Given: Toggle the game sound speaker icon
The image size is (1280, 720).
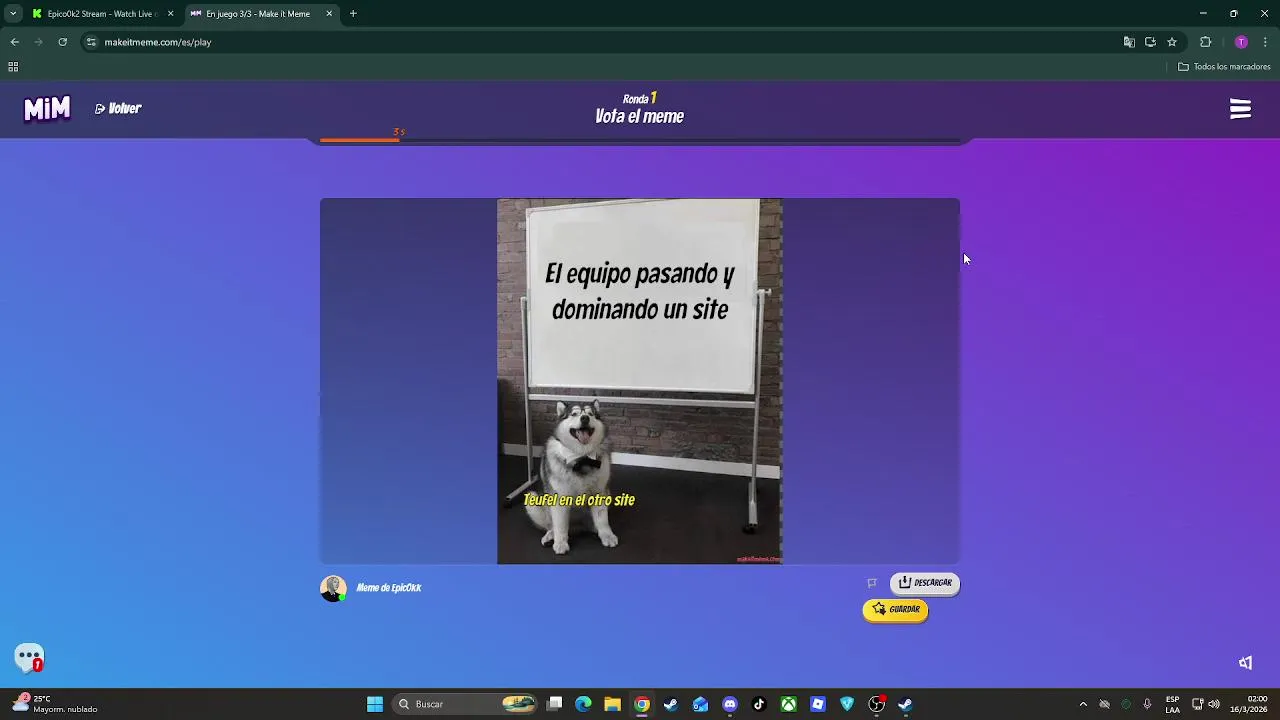Looking at the screenshot, I should pyautogui.click(x=1245, y=663).
